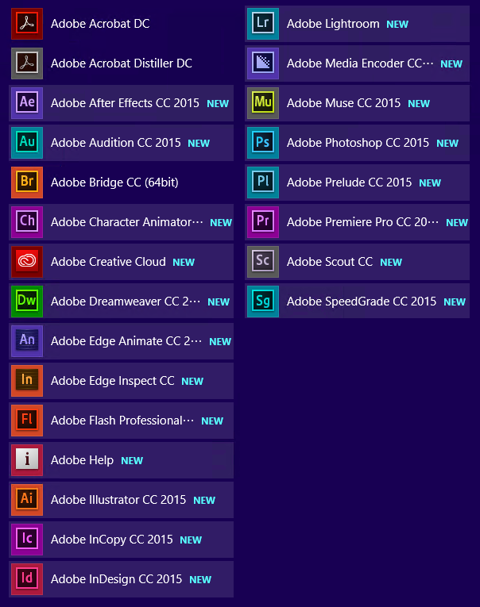Viewport: 480px width, 607px height.
Task: Open the Audition Au icon
Action: pos(27,142)
